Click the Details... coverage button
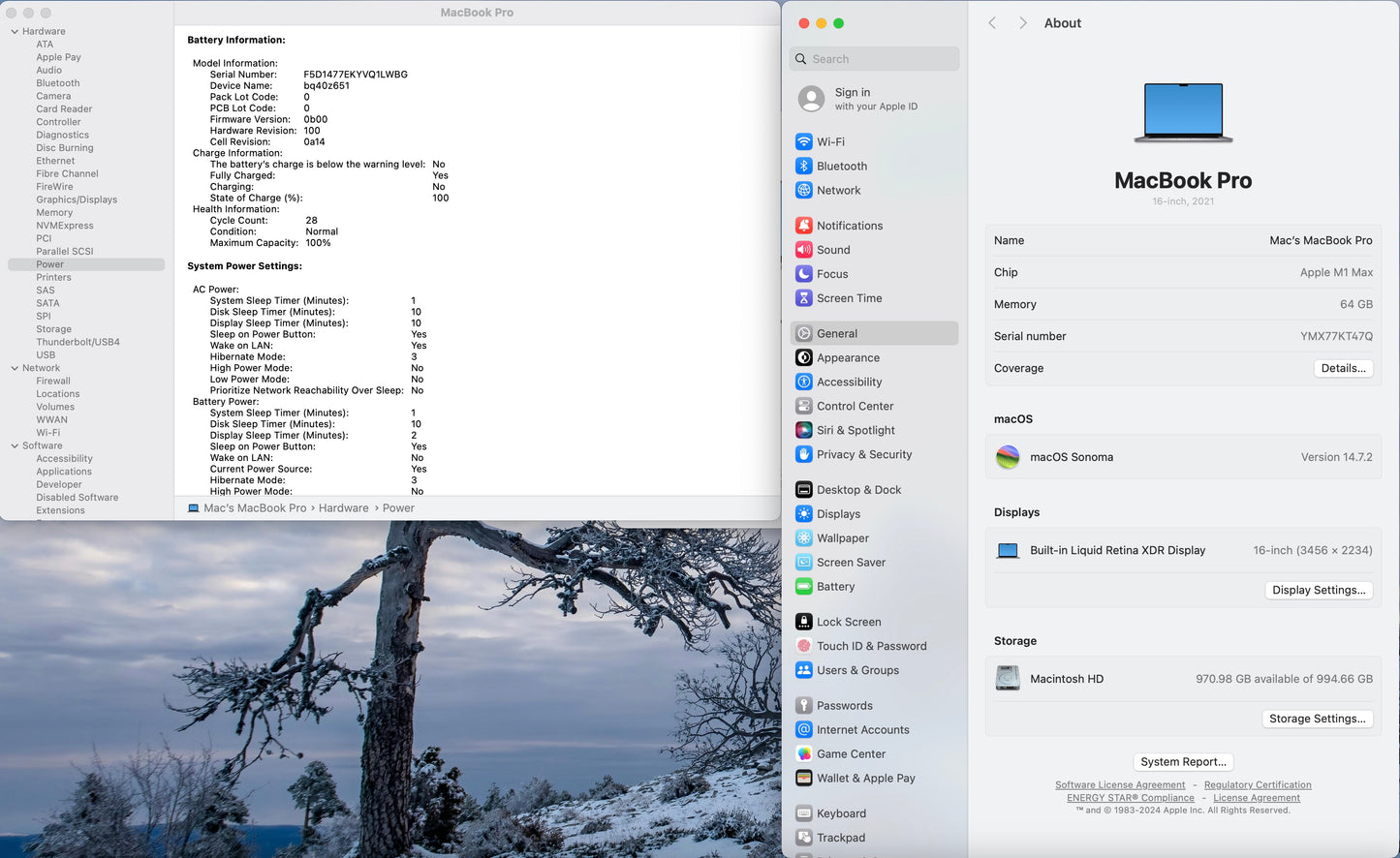The width and height of the screenshot is (1400, 858). click(x=1343, y=368)
